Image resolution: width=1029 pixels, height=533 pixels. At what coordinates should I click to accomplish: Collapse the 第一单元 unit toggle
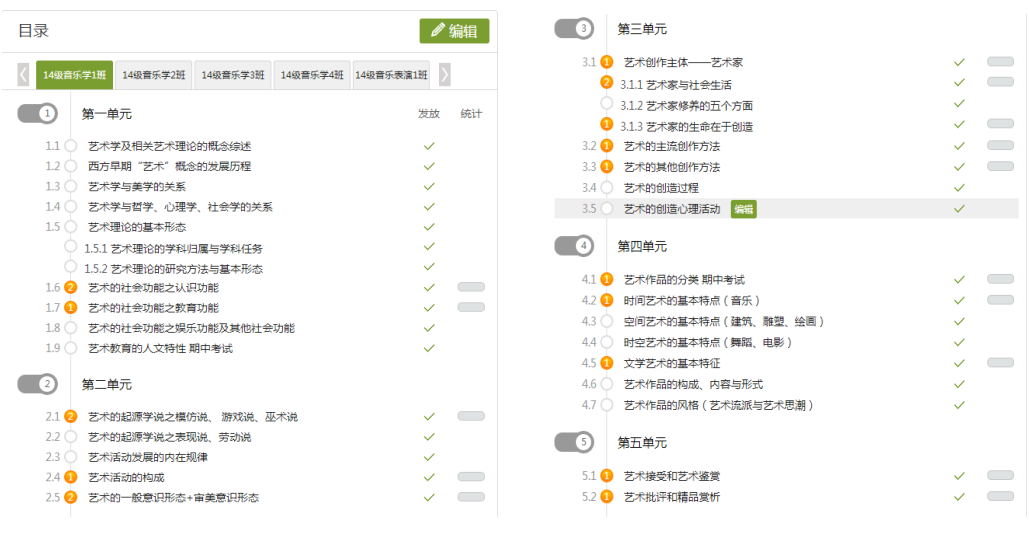pos(37,114)
